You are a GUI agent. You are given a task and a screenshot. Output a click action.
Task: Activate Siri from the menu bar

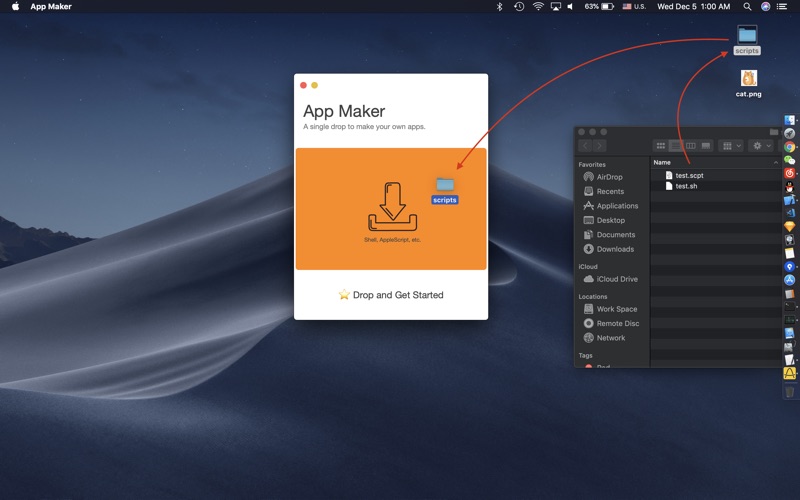765,7
